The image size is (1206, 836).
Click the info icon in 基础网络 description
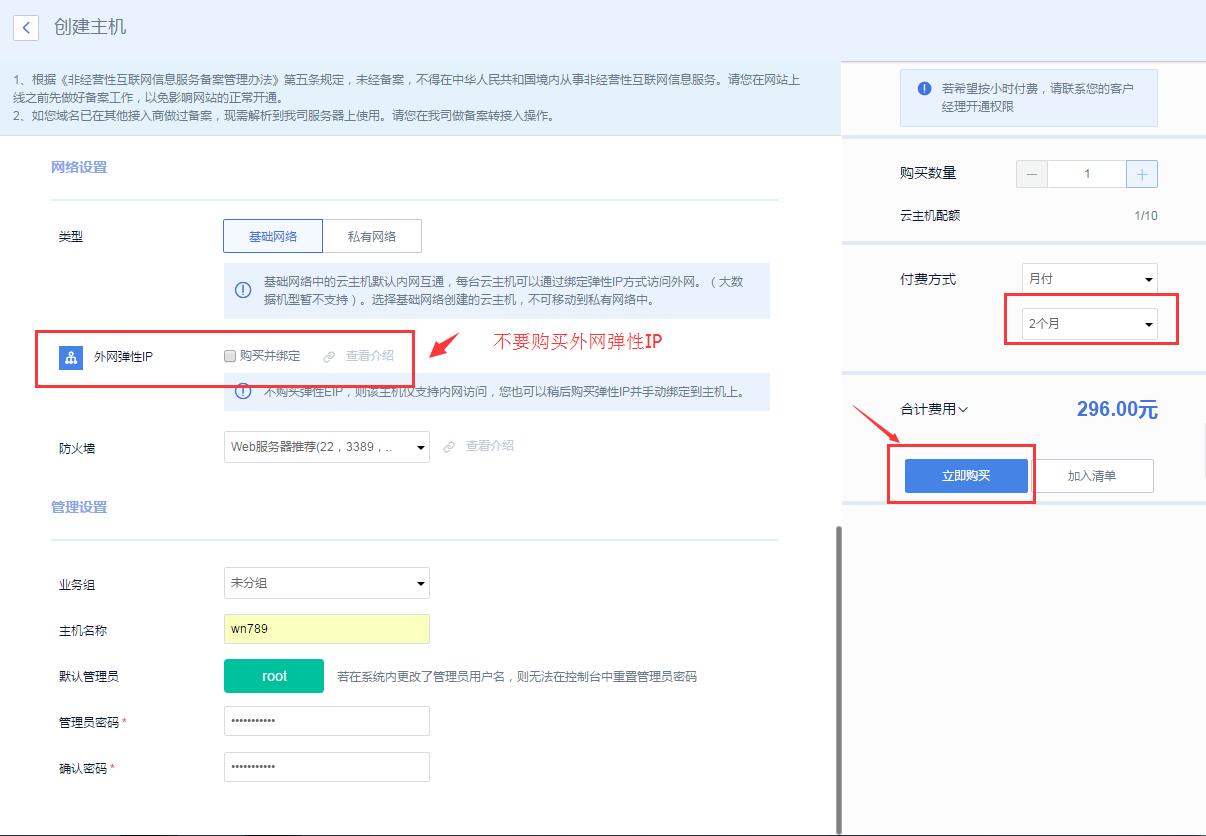(243, 290)
